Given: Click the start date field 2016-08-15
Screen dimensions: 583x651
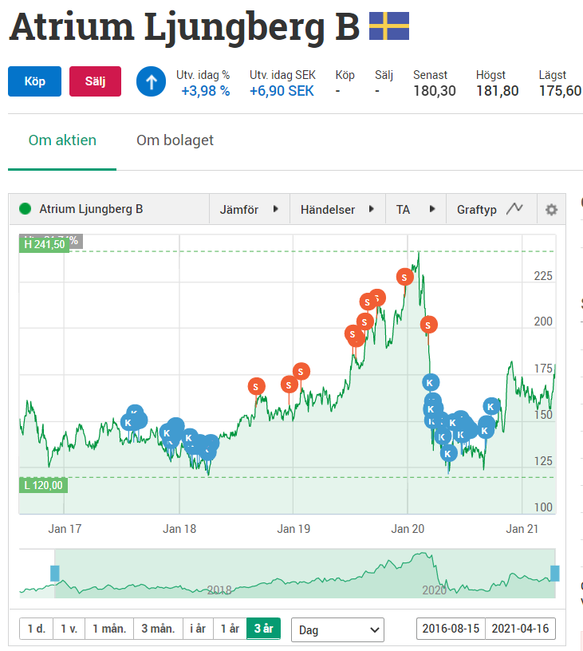Looking at the screenshot, I should [451, 629].
